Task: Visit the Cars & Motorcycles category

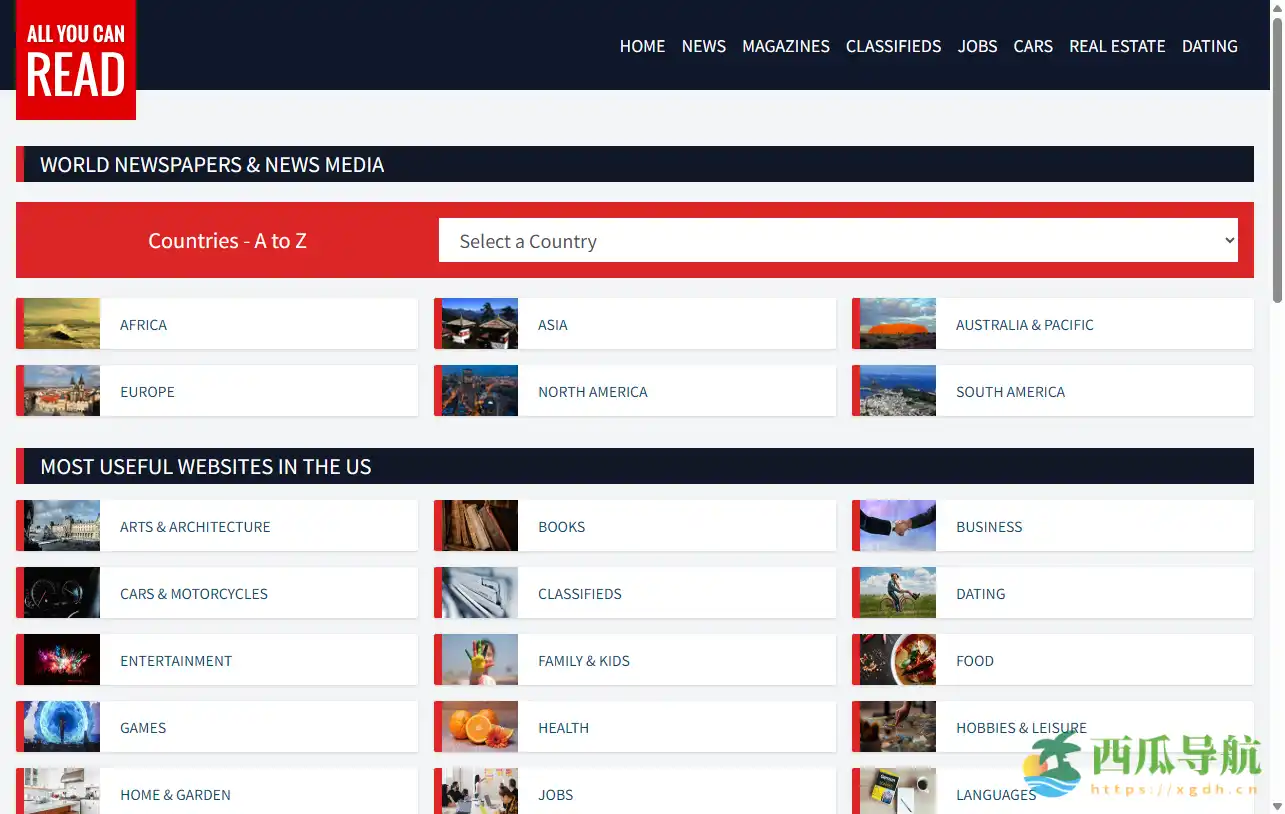Action: [x=194, y=594]
